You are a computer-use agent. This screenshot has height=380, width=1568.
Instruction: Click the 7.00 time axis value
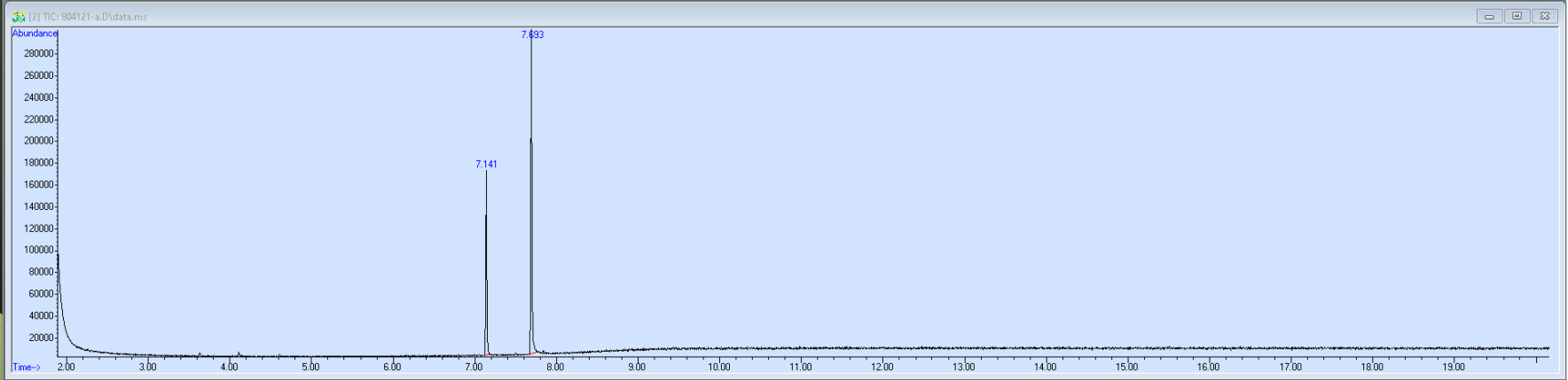pyautogui.click(x=474, y=367)
